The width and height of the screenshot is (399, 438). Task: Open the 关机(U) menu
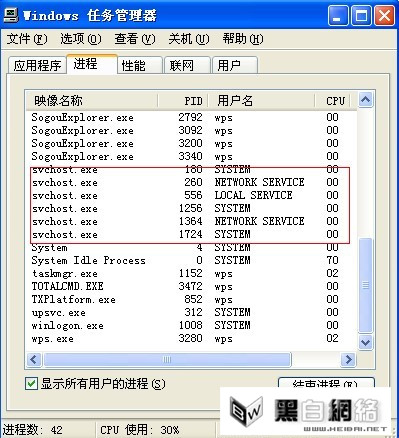click(x=189, y=39)
